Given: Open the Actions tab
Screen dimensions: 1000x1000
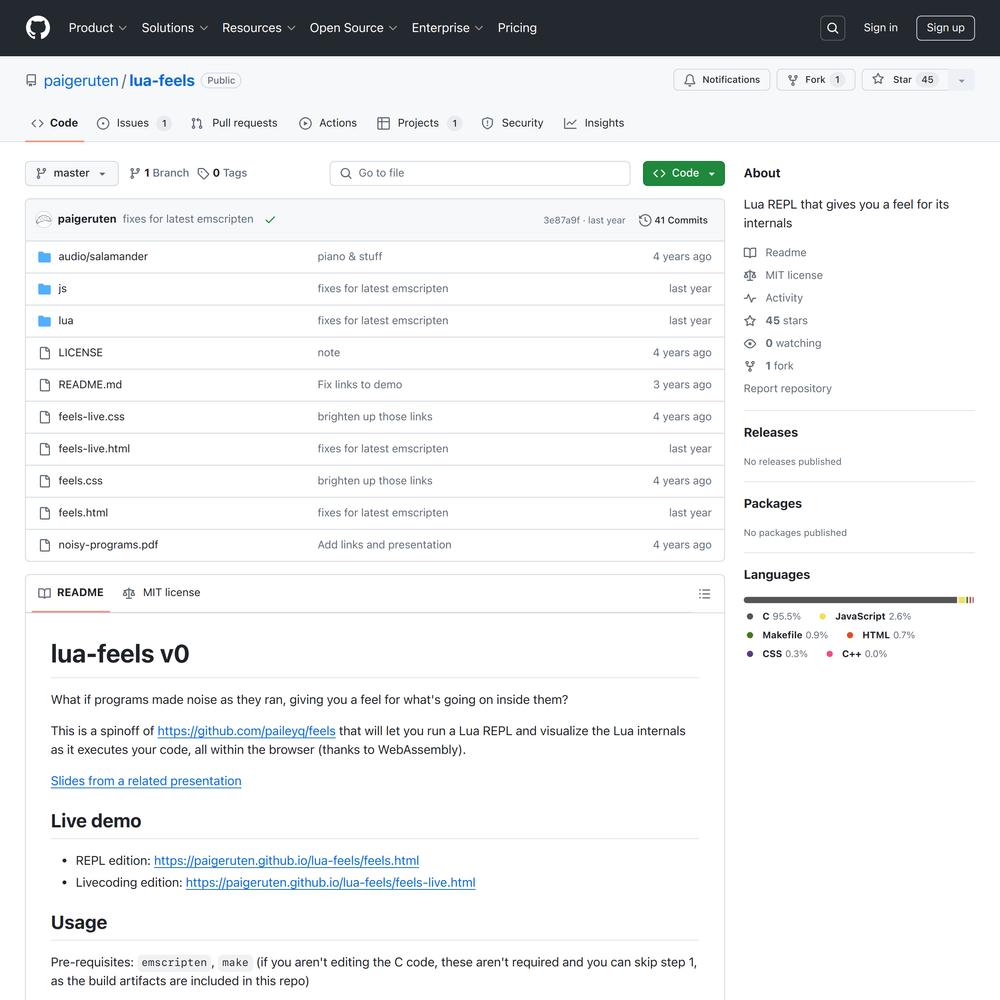Looking at the screenshot, I should (328, 123).
